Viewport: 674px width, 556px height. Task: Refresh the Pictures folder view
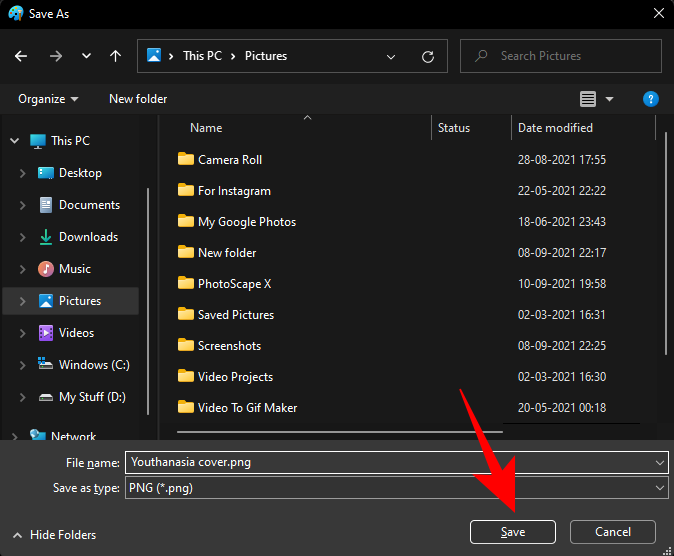click(428, 57)
